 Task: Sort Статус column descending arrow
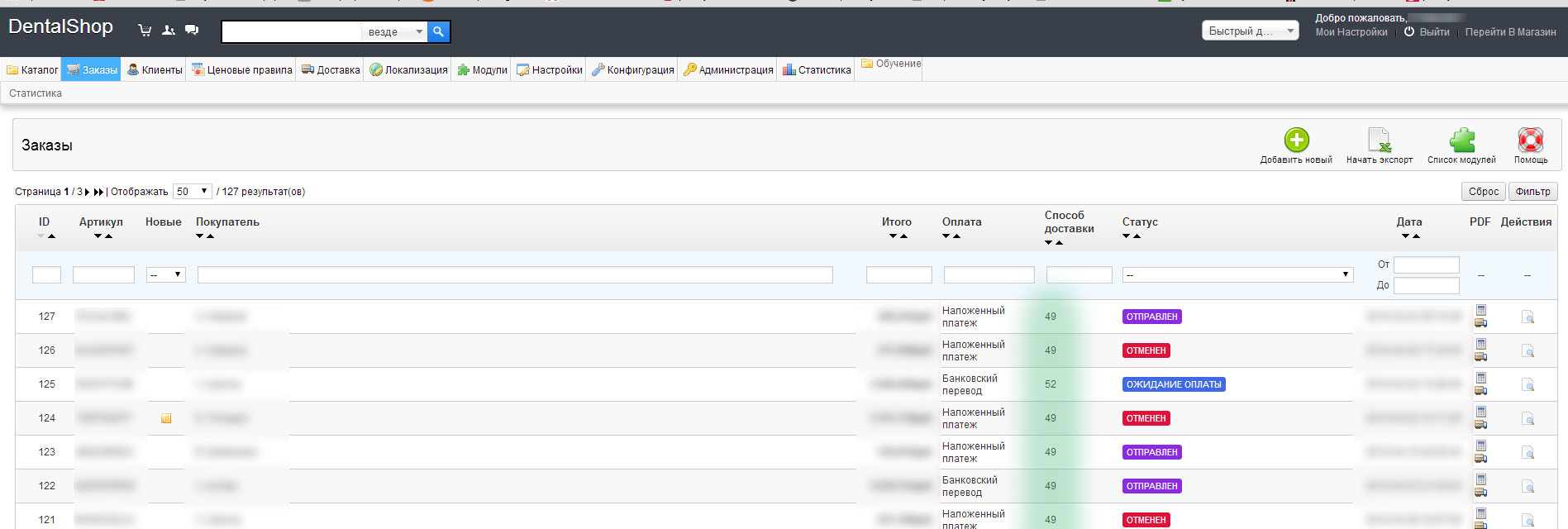pos(1127,236)
